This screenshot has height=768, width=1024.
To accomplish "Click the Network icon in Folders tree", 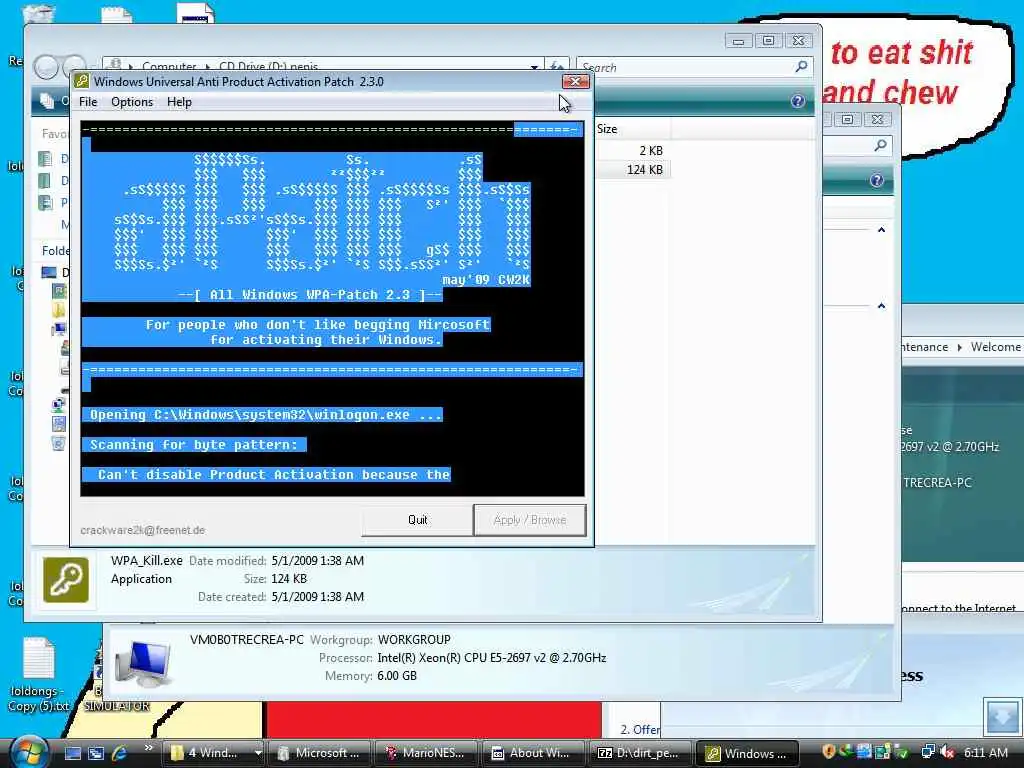I will click(58, 406).
